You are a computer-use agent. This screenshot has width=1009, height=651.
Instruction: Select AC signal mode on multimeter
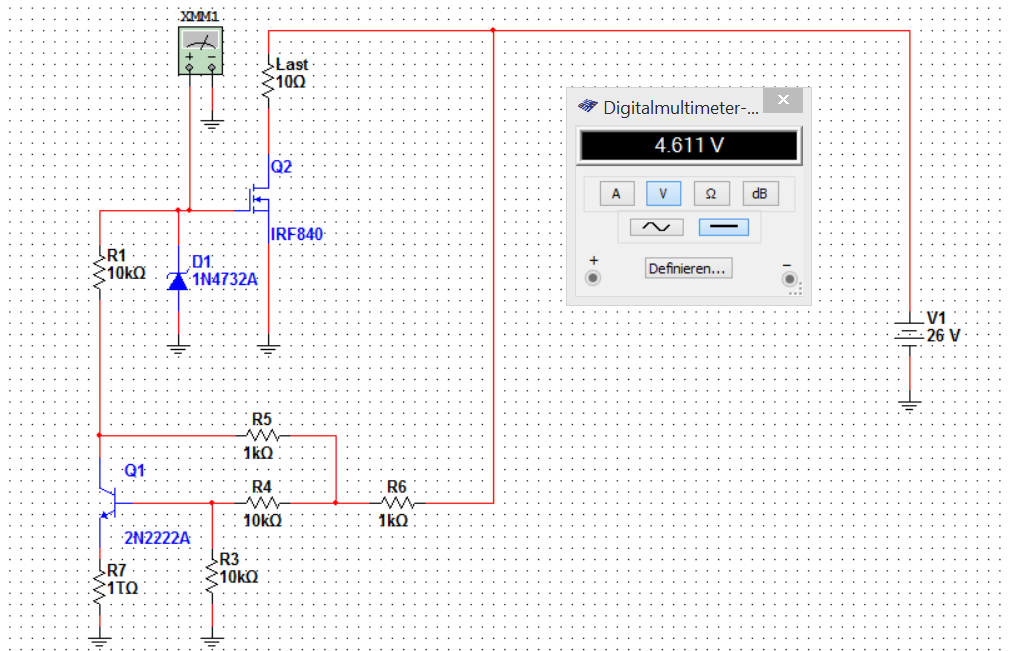(656, 227)
